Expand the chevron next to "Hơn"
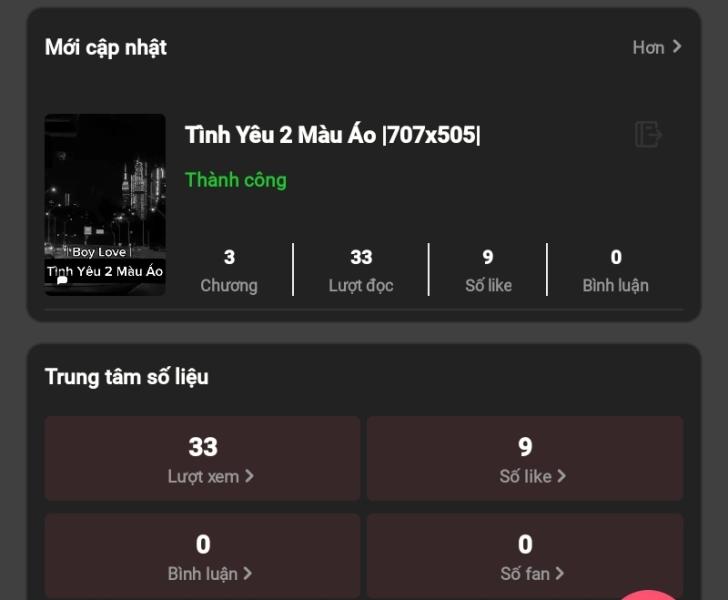The width and height of the screenshot is (728, 600). pyautogui.click(x=677, y=46)
